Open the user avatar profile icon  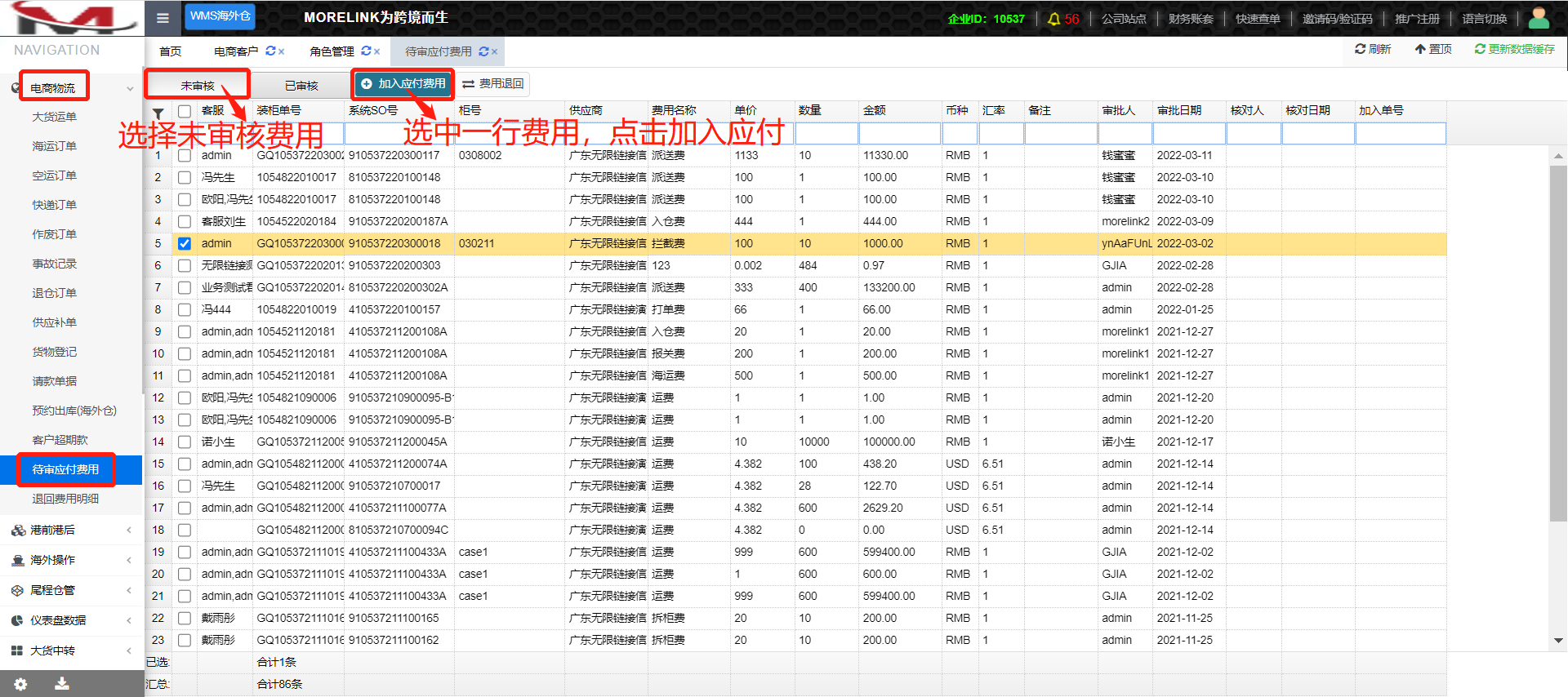[1539, 18]
